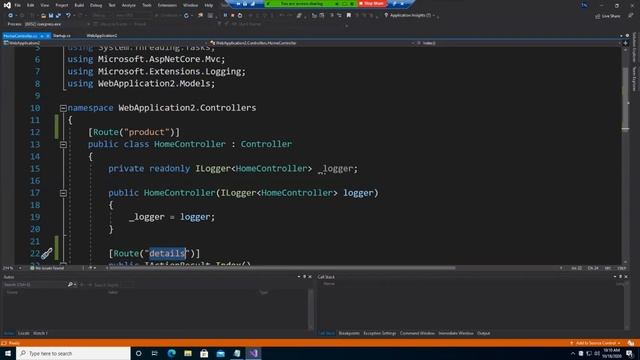This screenshot has width=640, height=360.
Task: Click the Autos search input field
Action: pyautogui.click(x=35, y=284)
